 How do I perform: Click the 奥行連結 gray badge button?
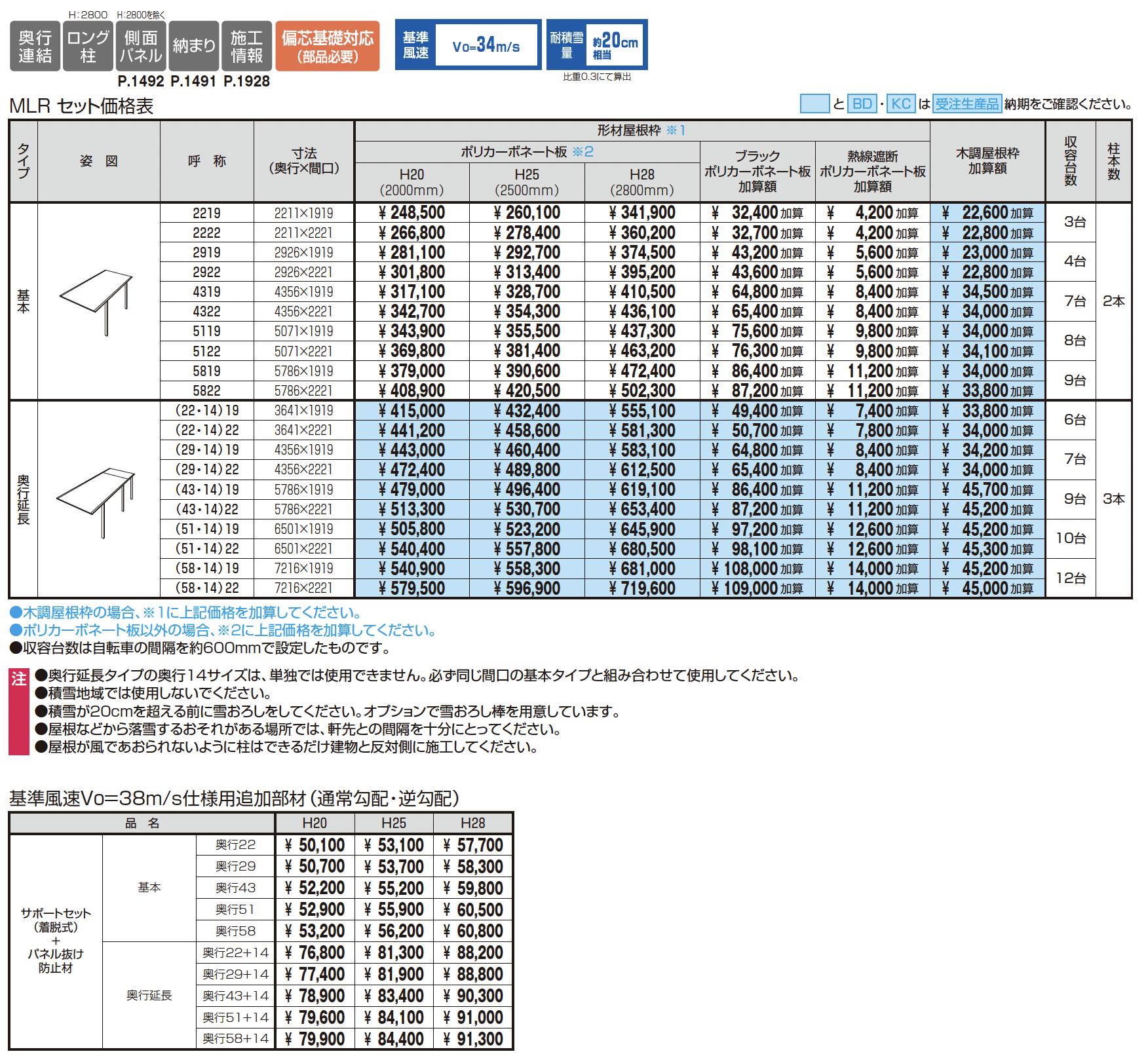tap(35, 46)
